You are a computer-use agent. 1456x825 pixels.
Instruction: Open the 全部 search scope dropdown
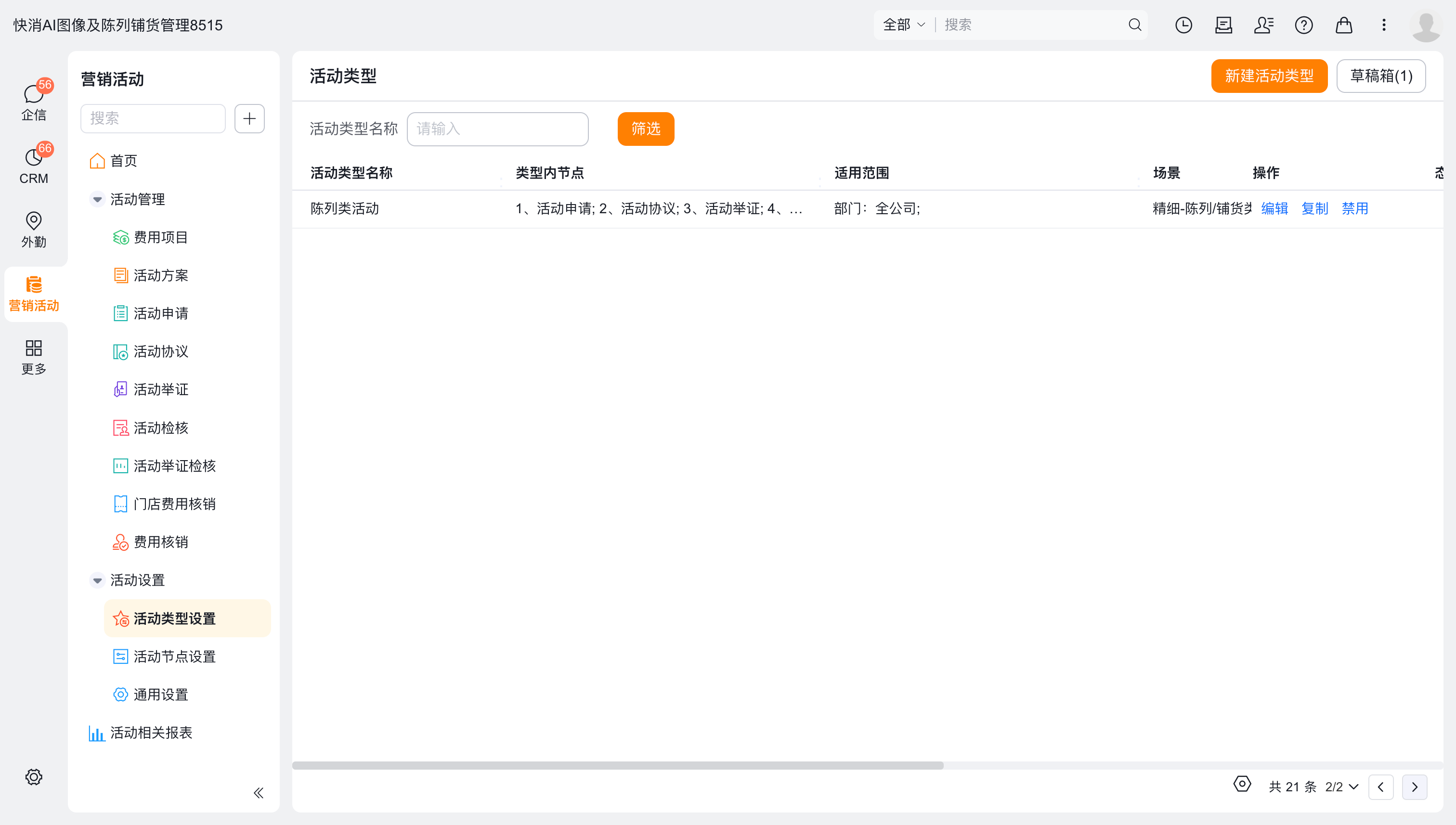point(904,25)
